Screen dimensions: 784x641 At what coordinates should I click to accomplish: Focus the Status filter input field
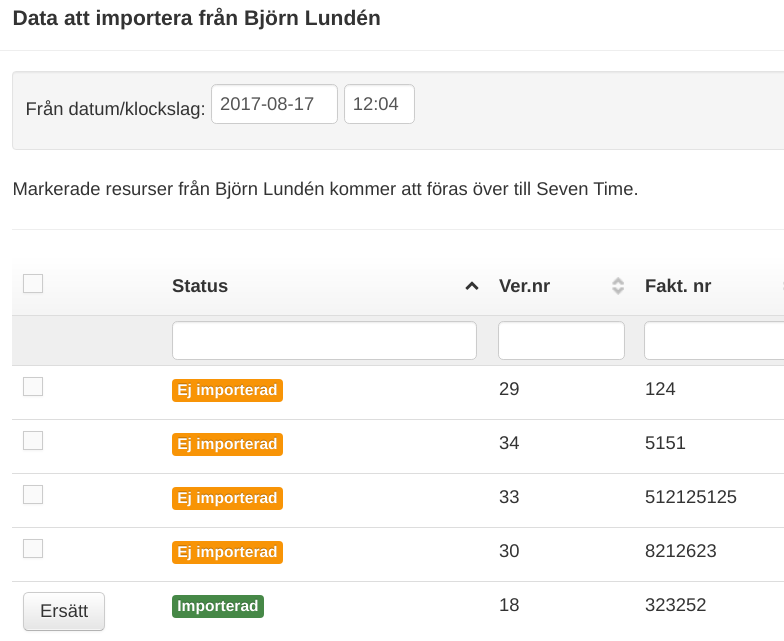pos(324,340)
